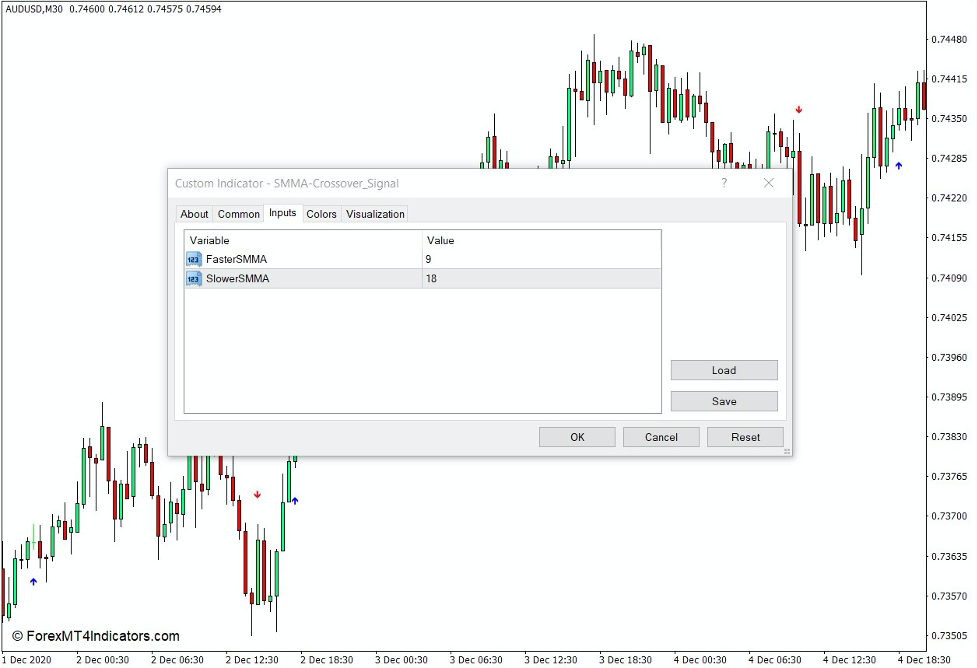
Task: Select the red sell arrow above 2 Dec 12:30
Action: [x=258, y=493]
